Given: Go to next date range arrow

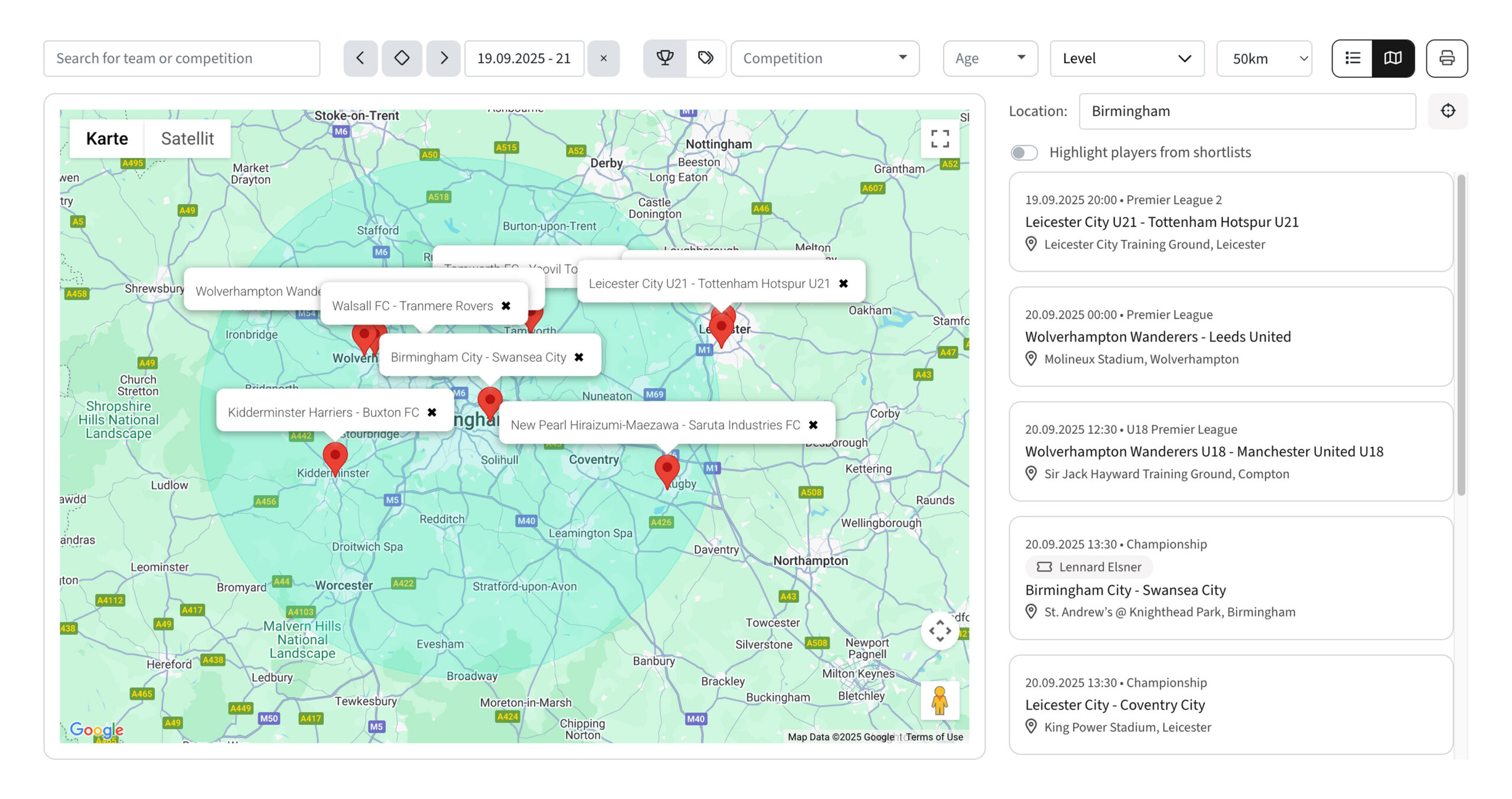Looking at the screenshot, I should pos(444,58).
